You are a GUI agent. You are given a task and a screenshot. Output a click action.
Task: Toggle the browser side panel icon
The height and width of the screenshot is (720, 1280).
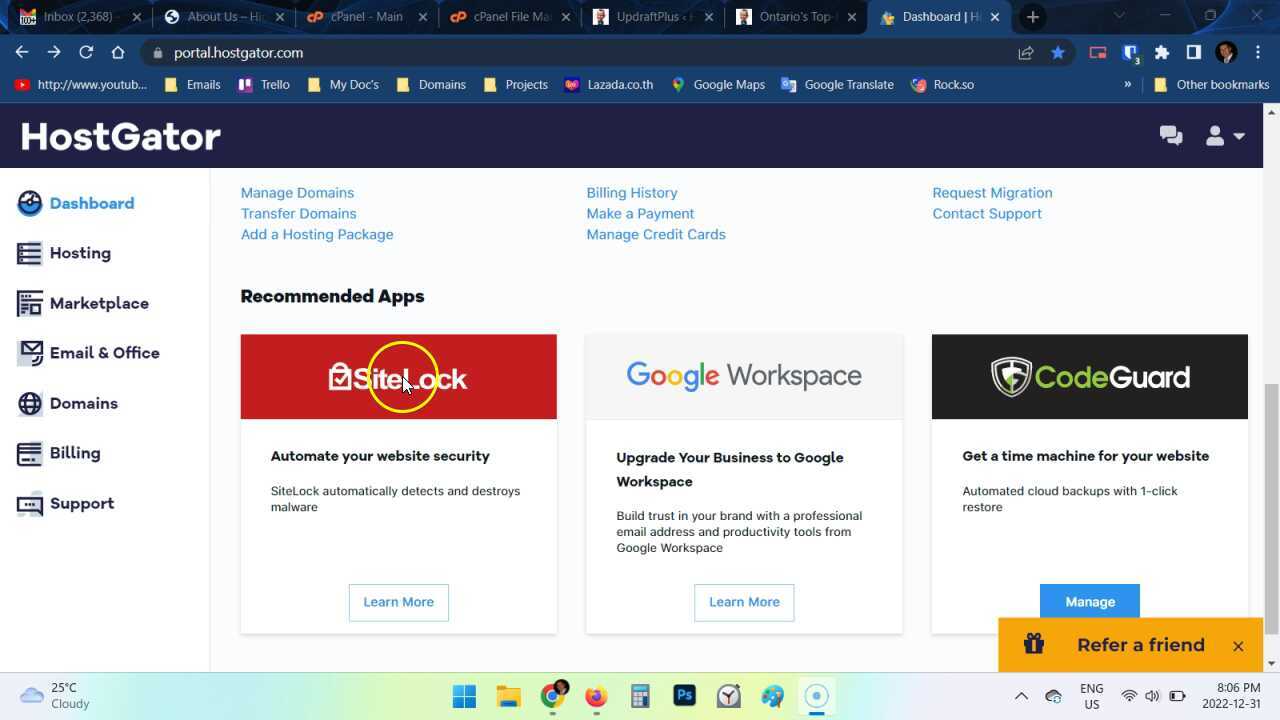tap(1194, 53)
